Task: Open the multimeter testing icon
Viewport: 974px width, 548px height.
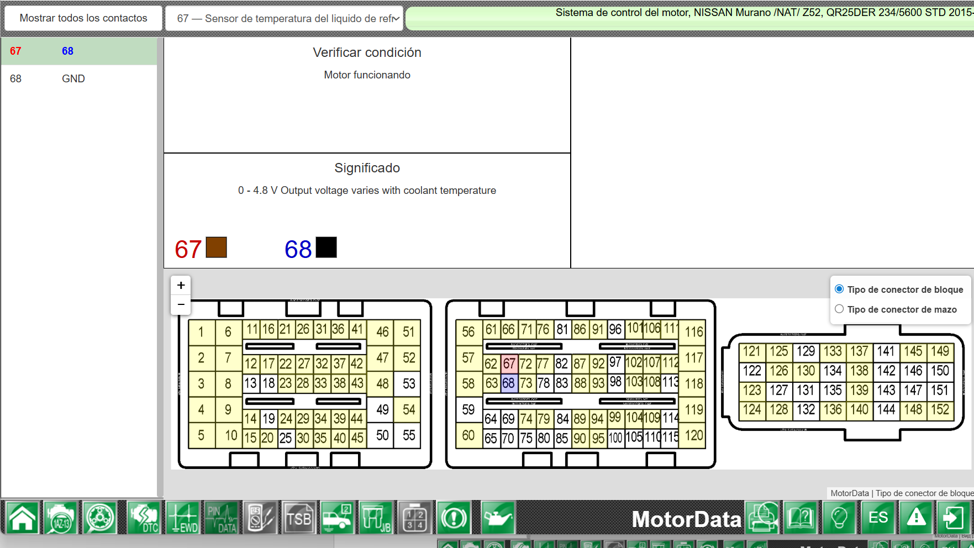Action: 260,518
